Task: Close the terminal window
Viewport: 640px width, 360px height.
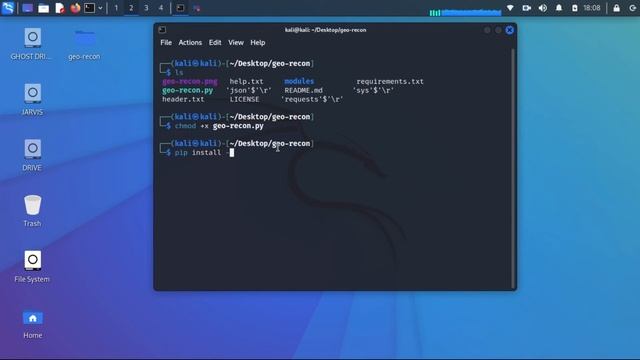Action: click(x=510, y=30)
